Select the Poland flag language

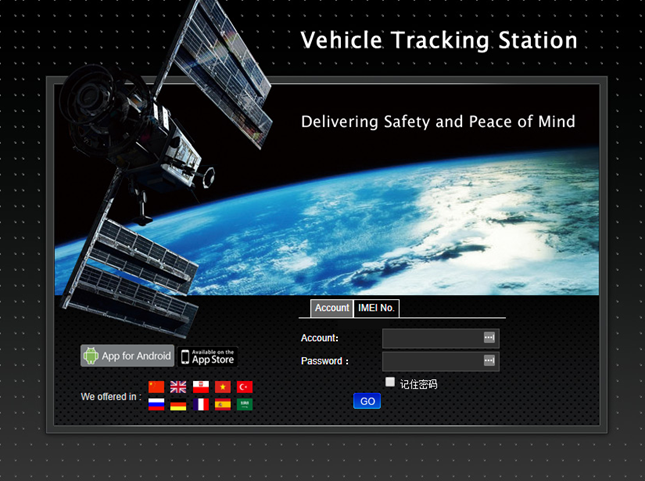[201, 387]
